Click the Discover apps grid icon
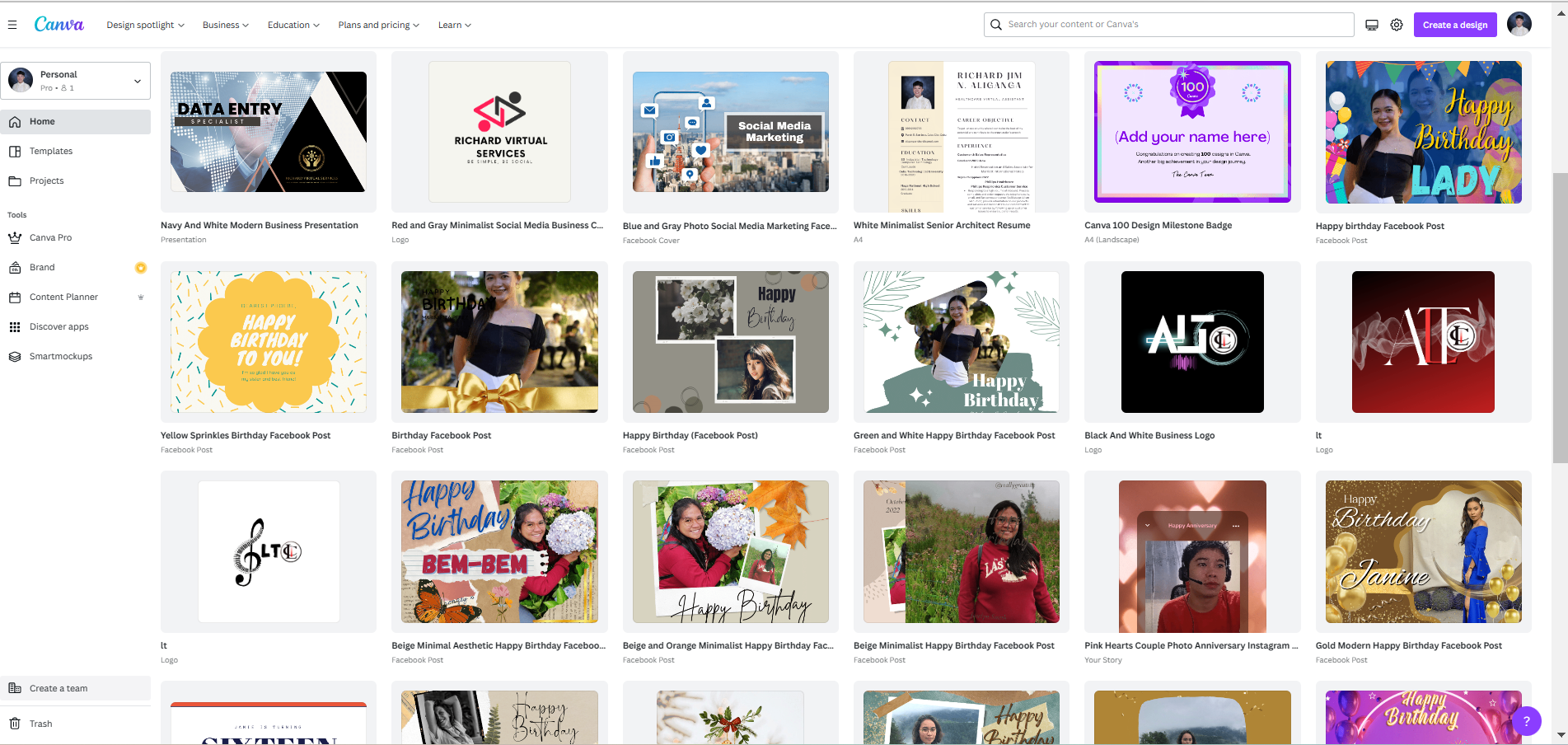This screenshot has width=1568, height=745. tap(15, 327)
